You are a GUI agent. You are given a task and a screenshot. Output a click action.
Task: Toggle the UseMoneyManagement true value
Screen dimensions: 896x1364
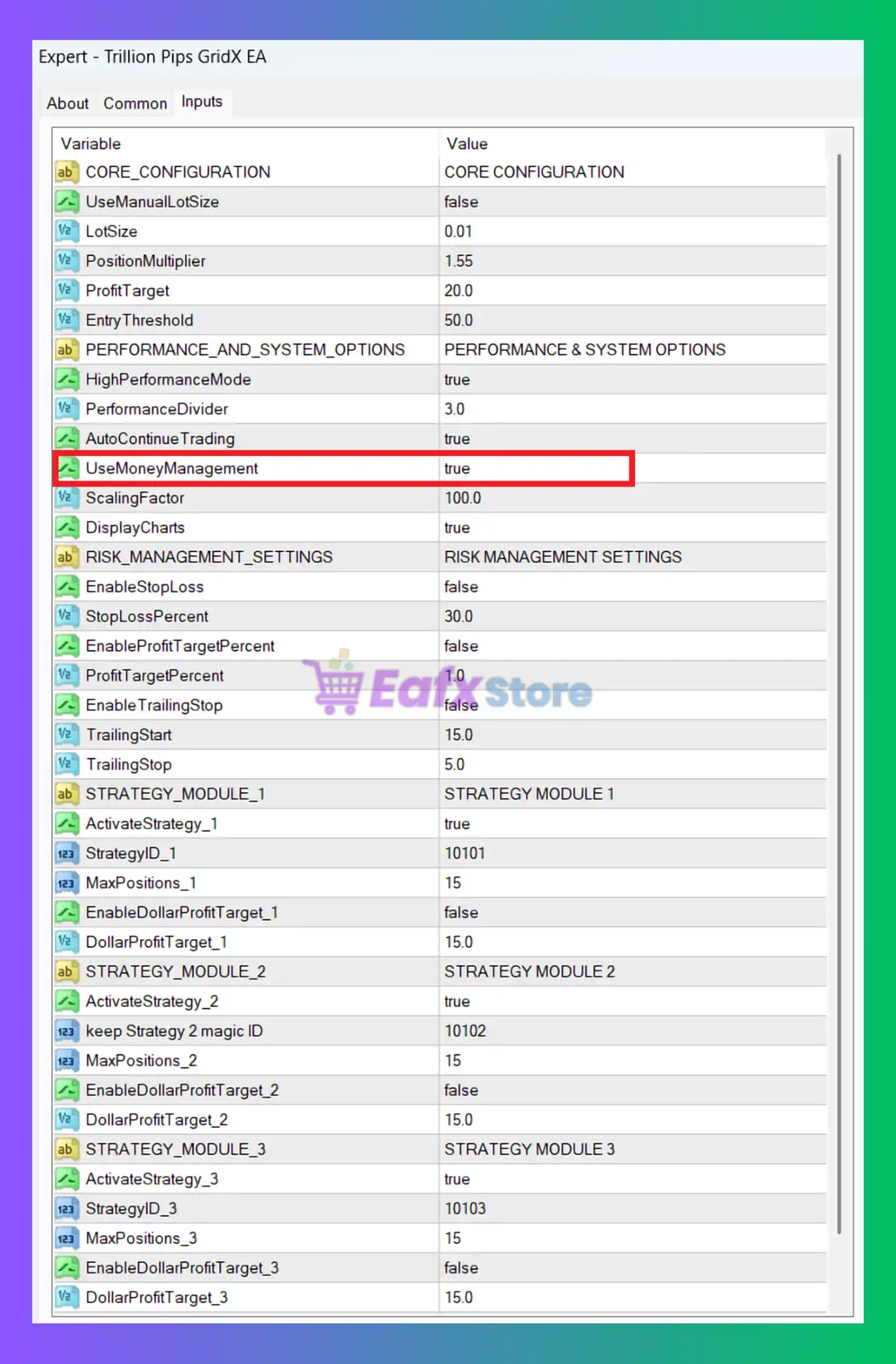pos(457,468)
